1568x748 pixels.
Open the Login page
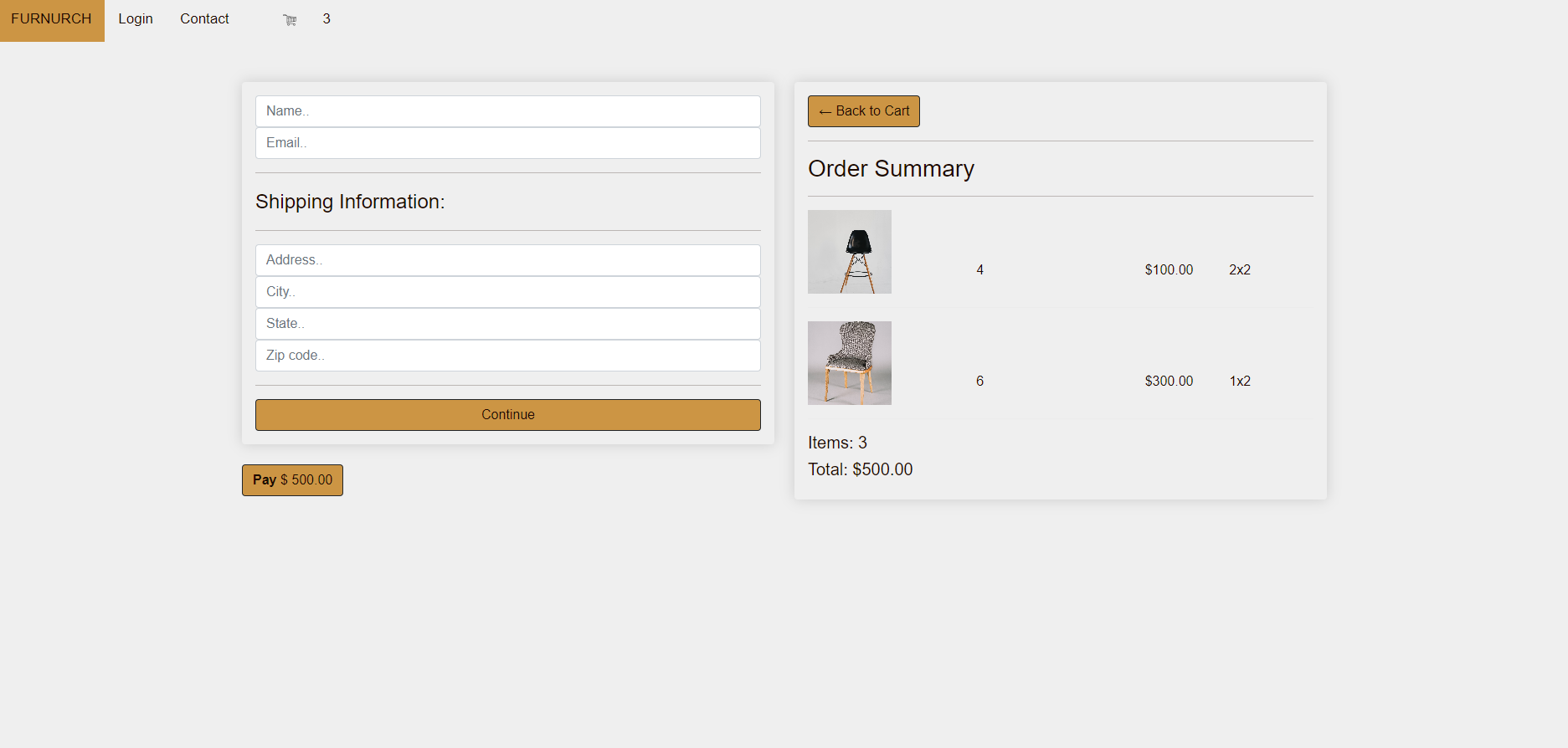pos(136,19)
